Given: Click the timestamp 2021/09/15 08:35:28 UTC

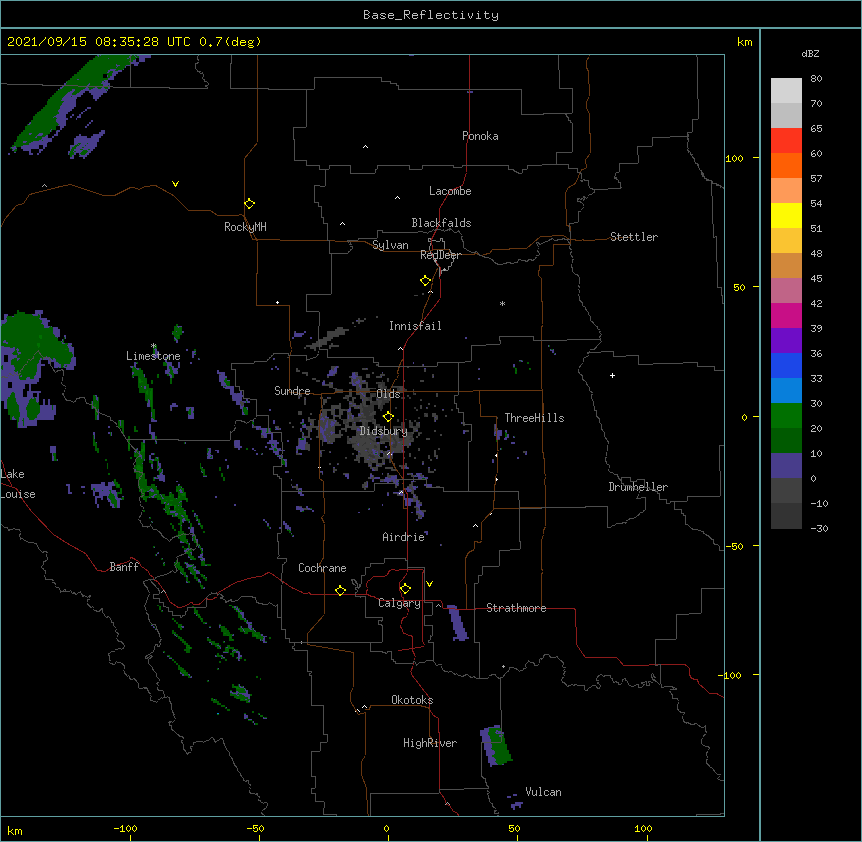Looking at the screenshot, I should point(99,42).
